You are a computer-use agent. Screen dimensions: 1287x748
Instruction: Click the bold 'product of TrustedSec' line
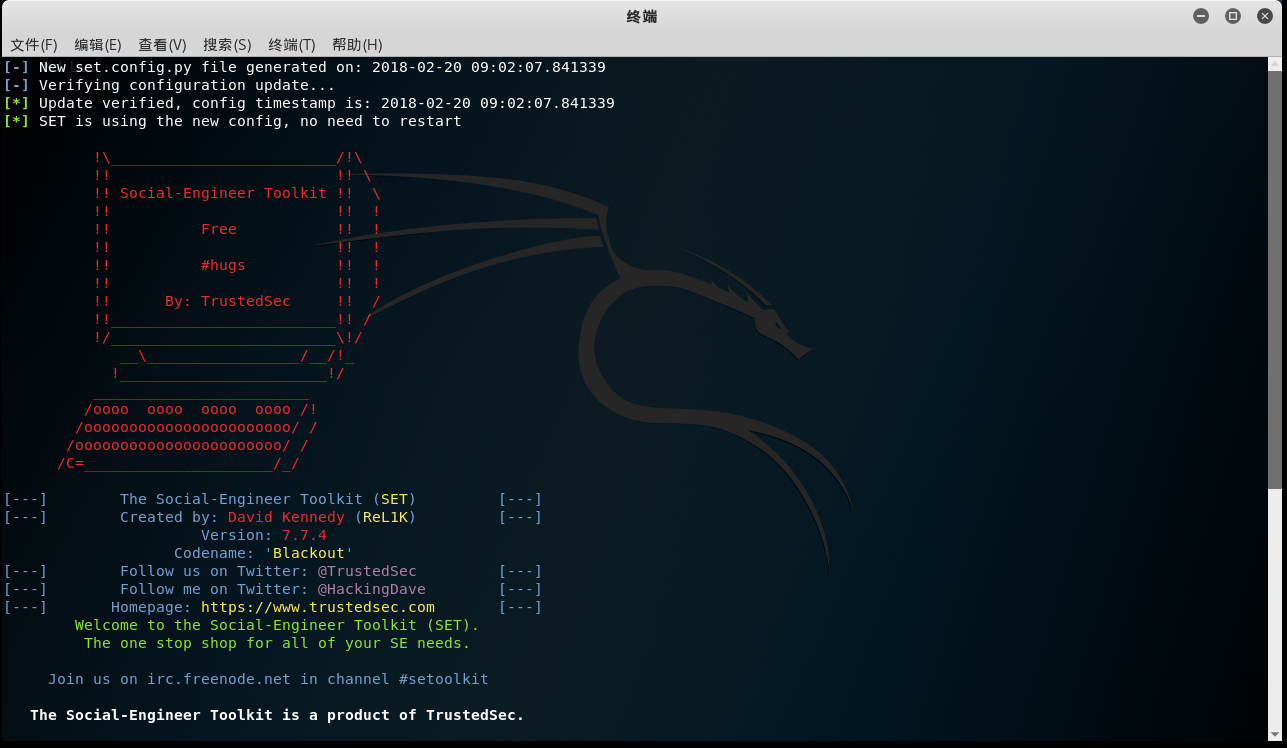(277, 715)
